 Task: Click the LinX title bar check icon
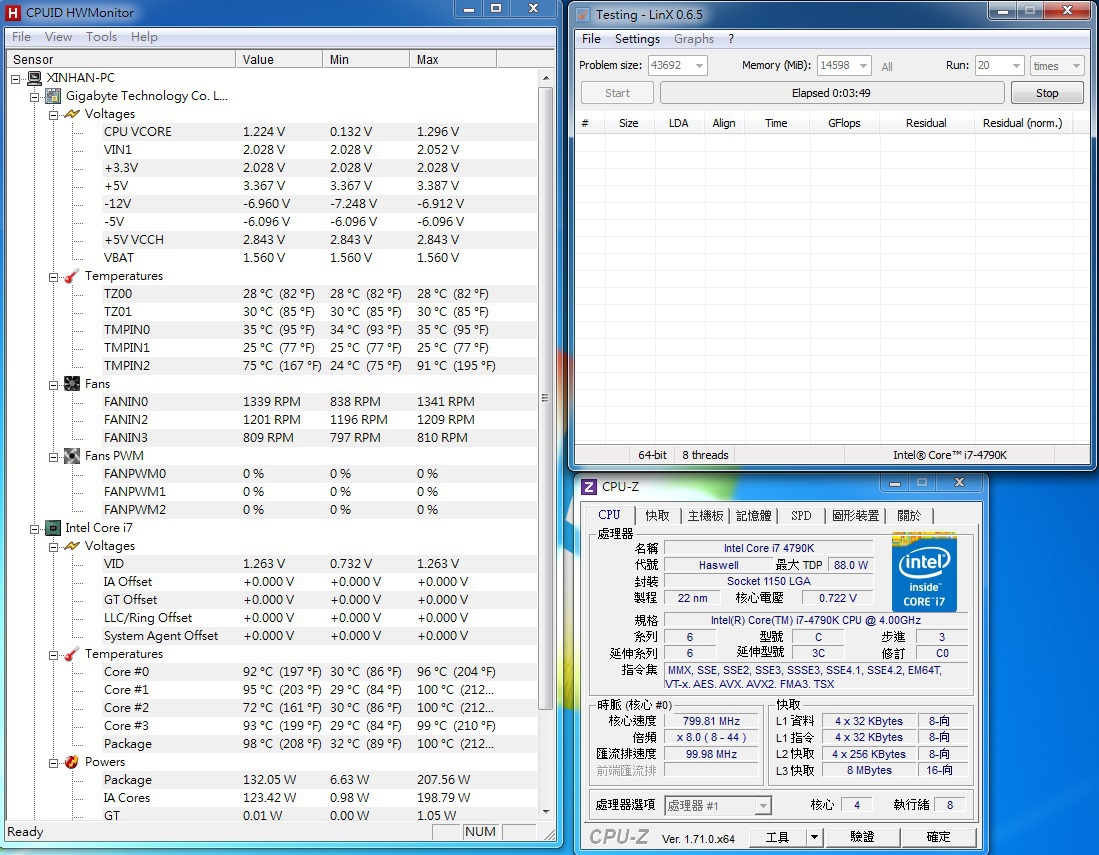pos(582,15)
